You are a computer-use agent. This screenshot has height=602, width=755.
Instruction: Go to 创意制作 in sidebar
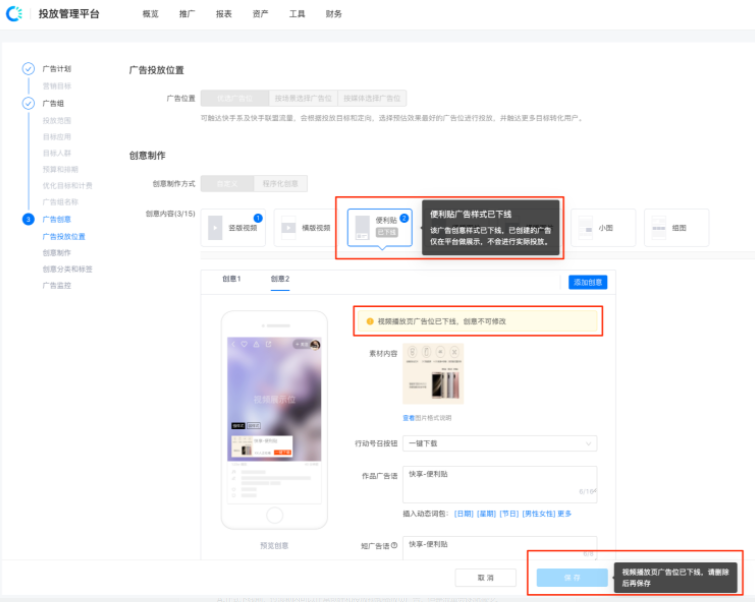tap(57, 253)
